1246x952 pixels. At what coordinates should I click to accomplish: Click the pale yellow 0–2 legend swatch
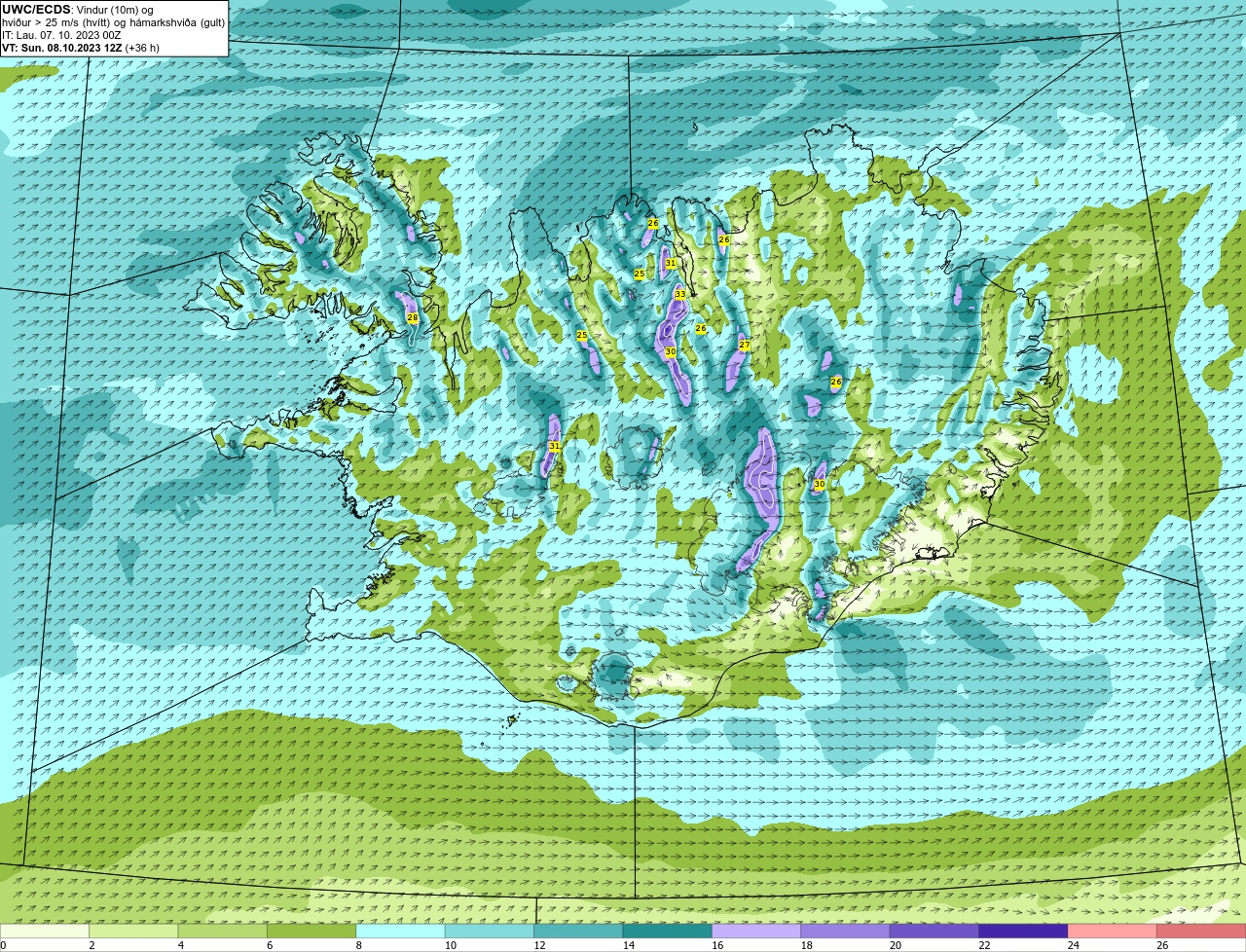(x=45, y=932)
